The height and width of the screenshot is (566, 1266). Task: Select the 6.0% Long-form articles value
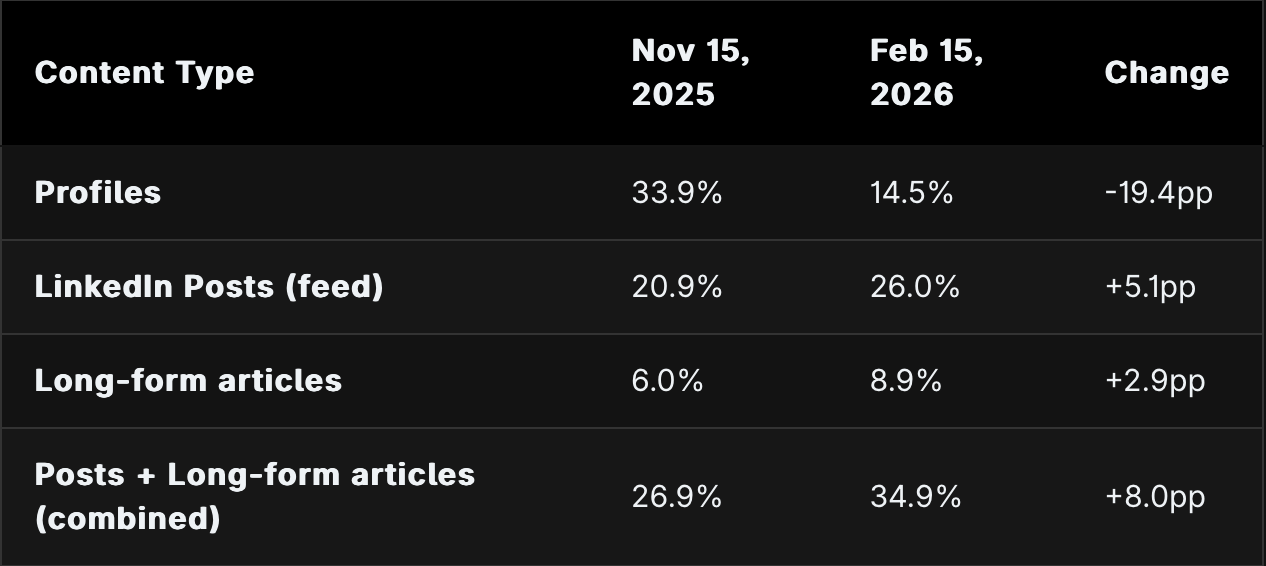click(667, 380)
